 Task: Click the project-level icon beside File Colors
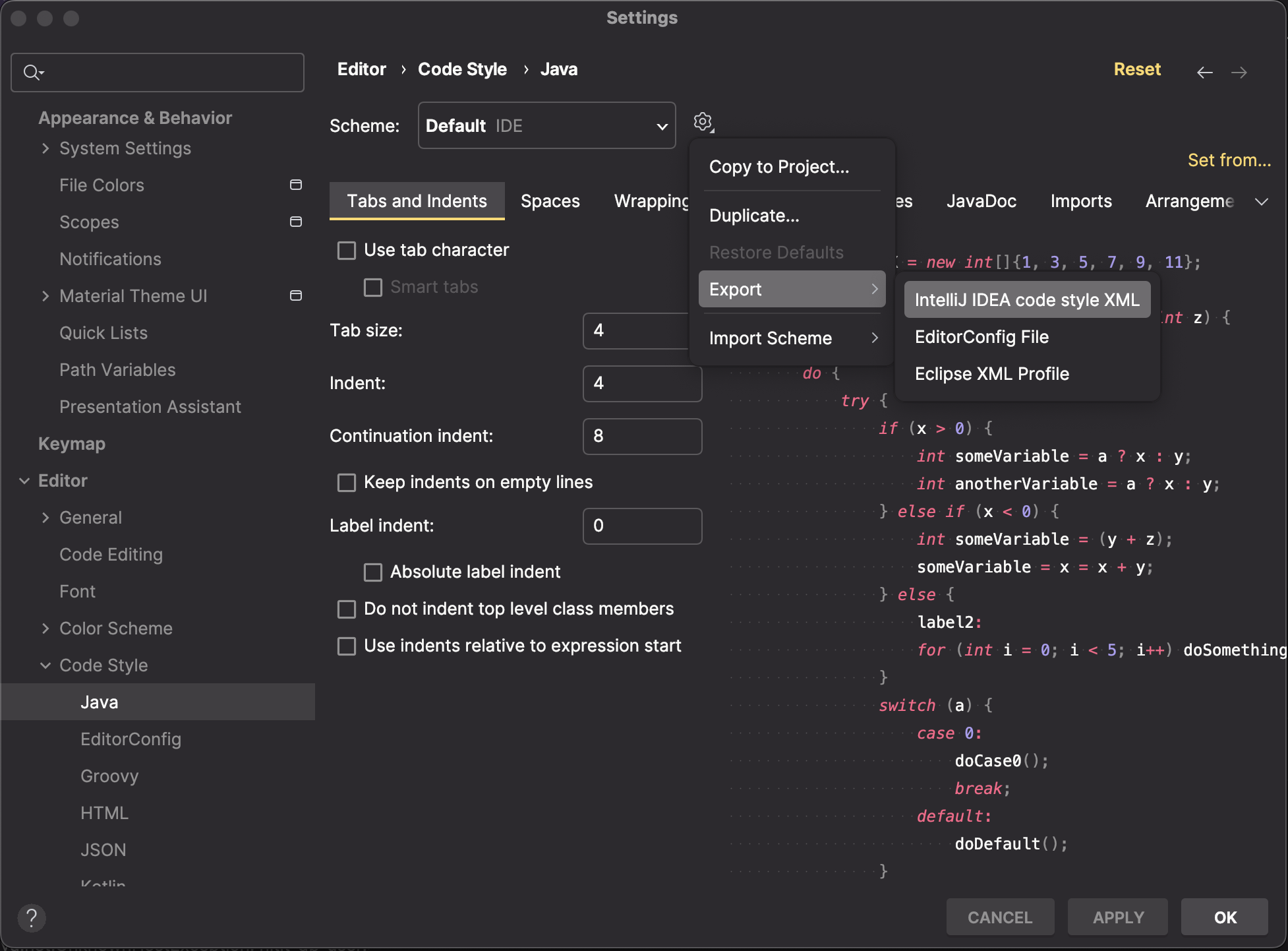point(296,185)
